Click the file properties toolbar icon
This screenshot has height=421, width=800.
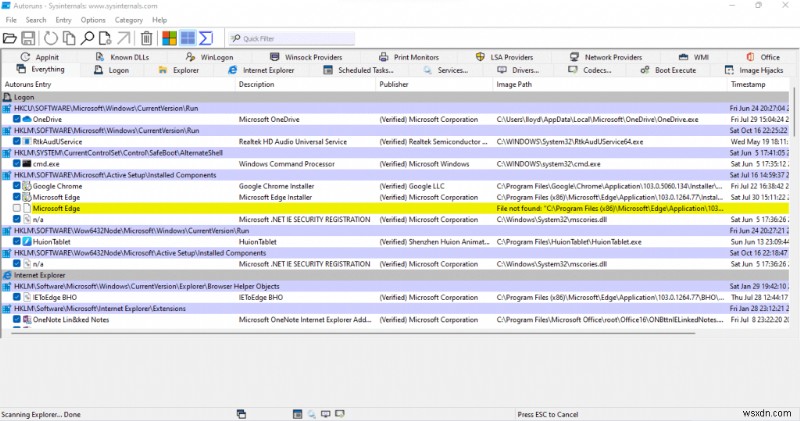pos(105,38)
